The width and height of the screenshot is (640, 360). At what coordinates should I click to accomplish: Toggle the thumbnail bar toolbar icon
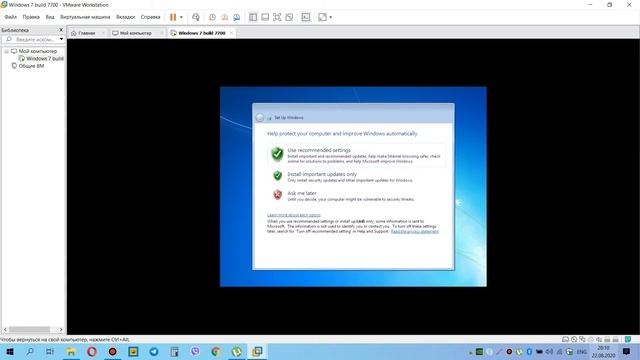(265, 17)
